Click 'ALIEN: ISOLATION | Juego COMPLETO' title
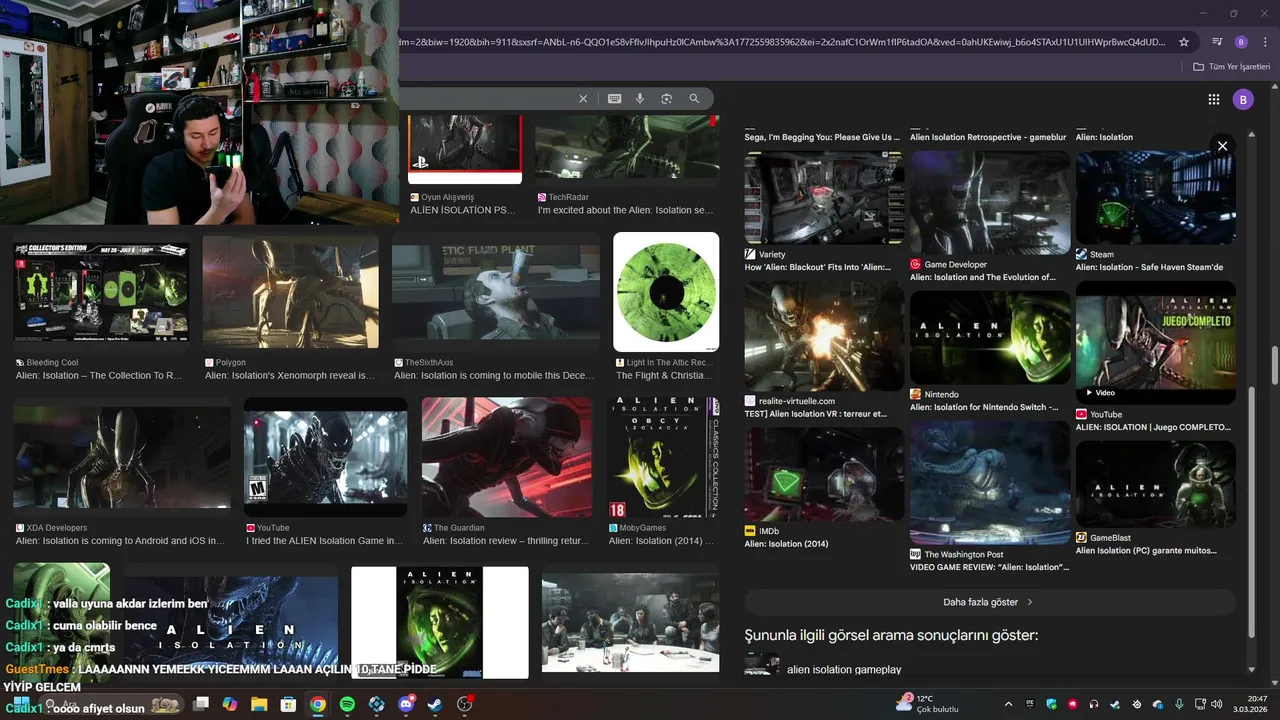1280x720 pixels. point(1153,427)
